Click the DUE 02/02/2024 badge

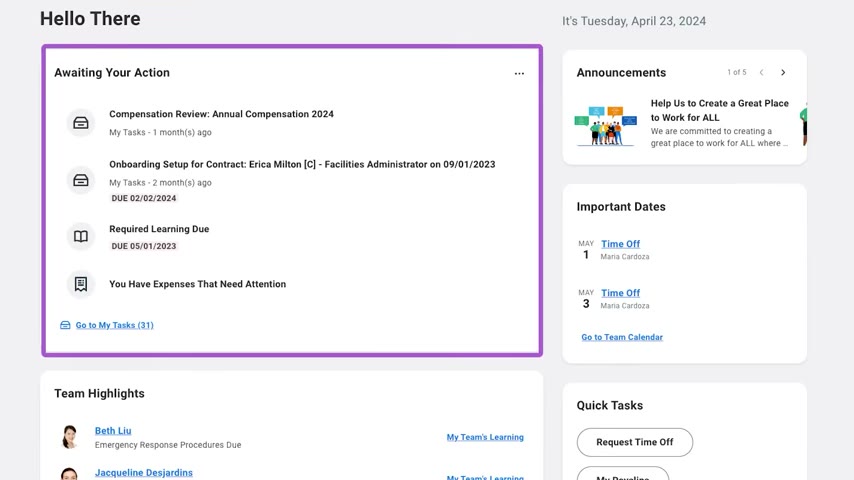tap(144, 198)
